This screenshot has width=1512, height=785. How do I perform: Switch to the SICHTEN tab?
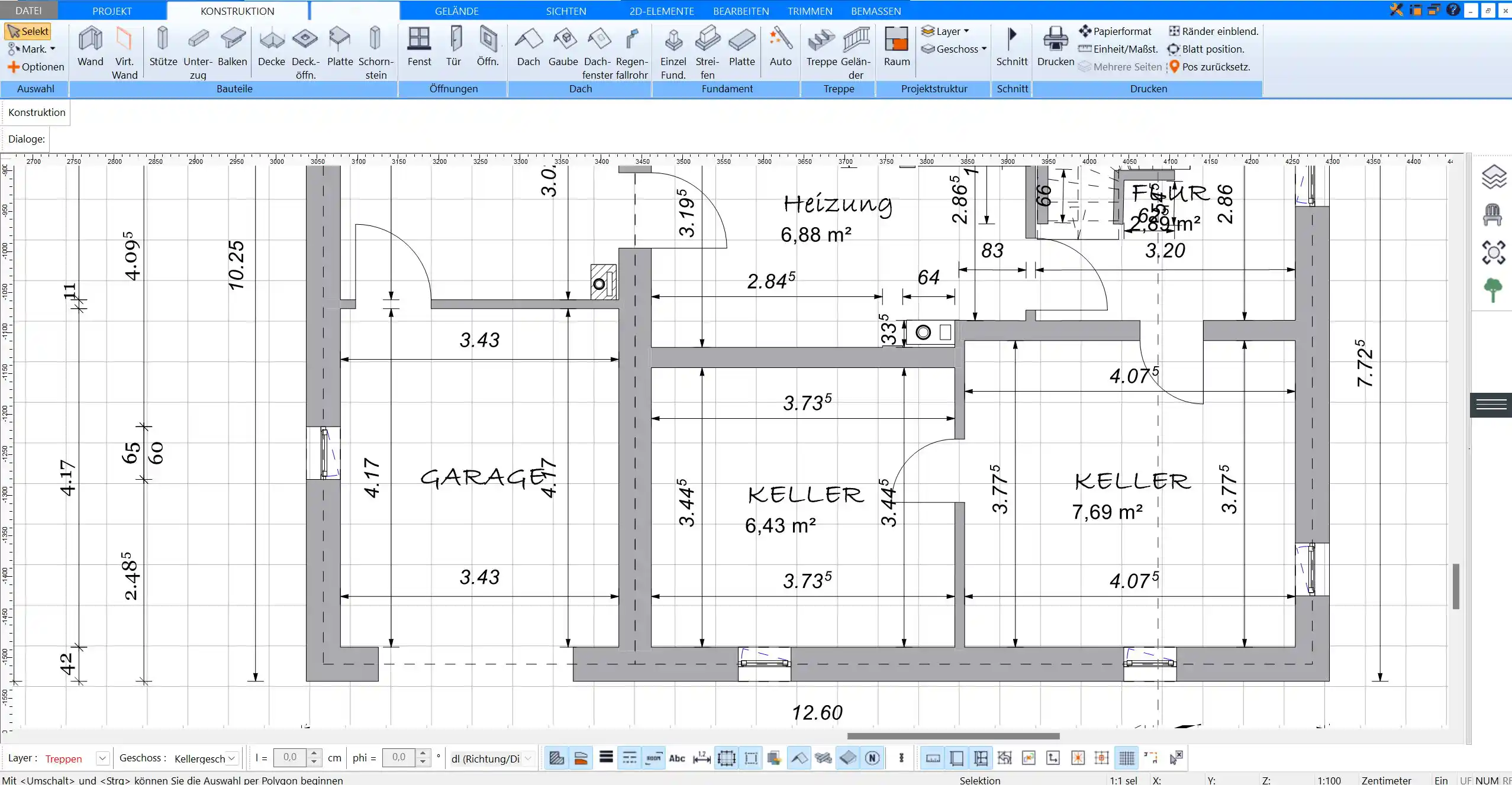click(x=566, y=11)
